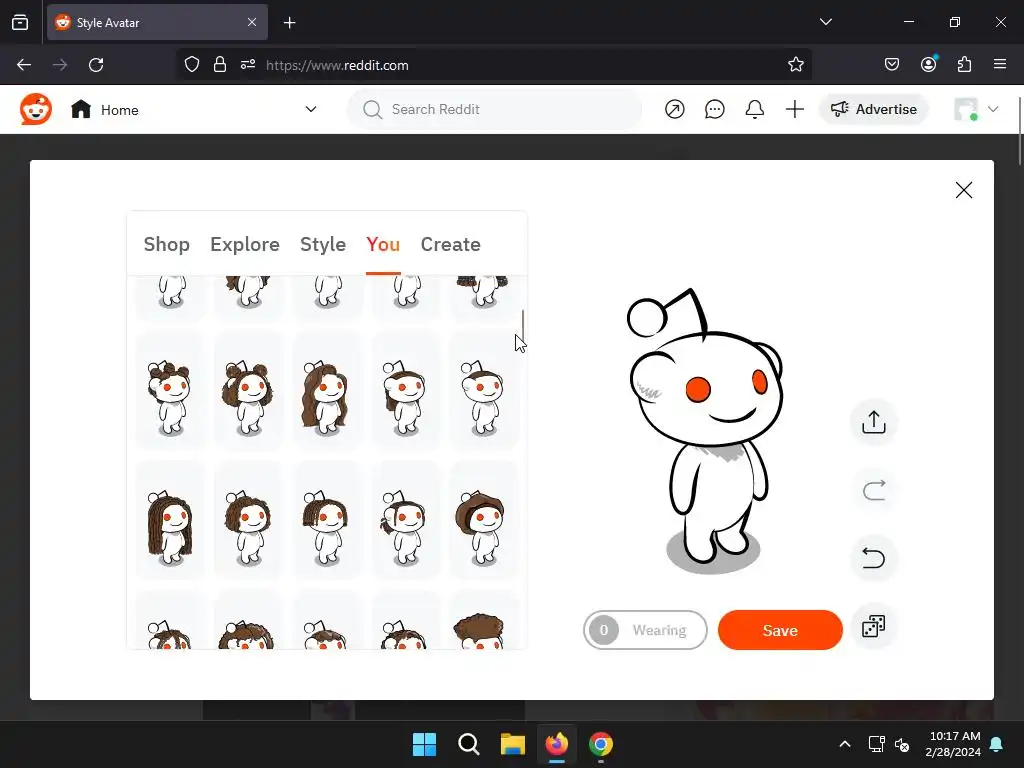The height and width of the screenshot is (768, 1024).
Task: Click the Firefox View icon
Action: (20, 23)
